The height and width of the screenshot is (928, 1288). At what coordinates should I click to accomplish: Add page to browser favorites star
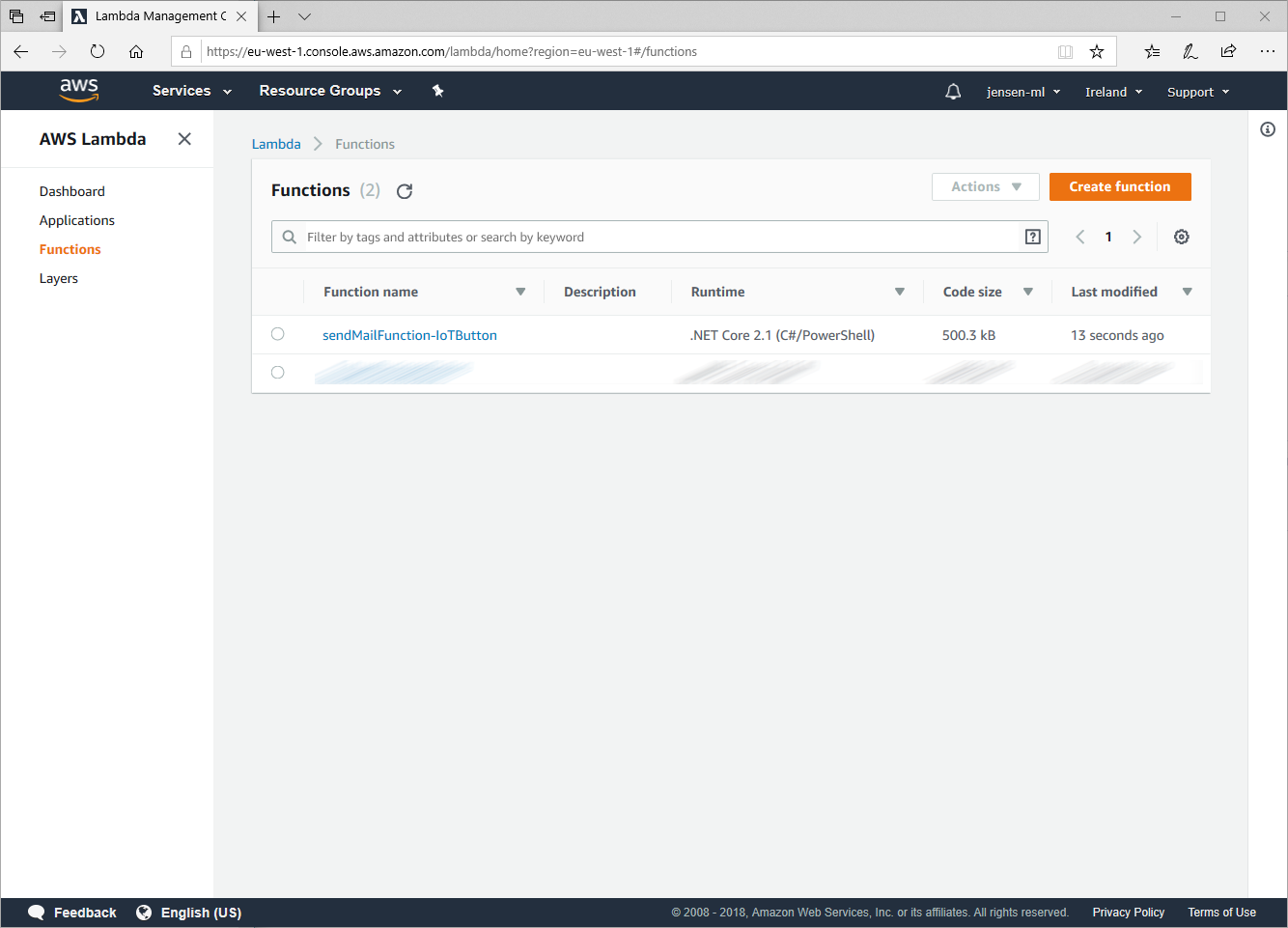pyautogui.click(x=1097, y=52)
